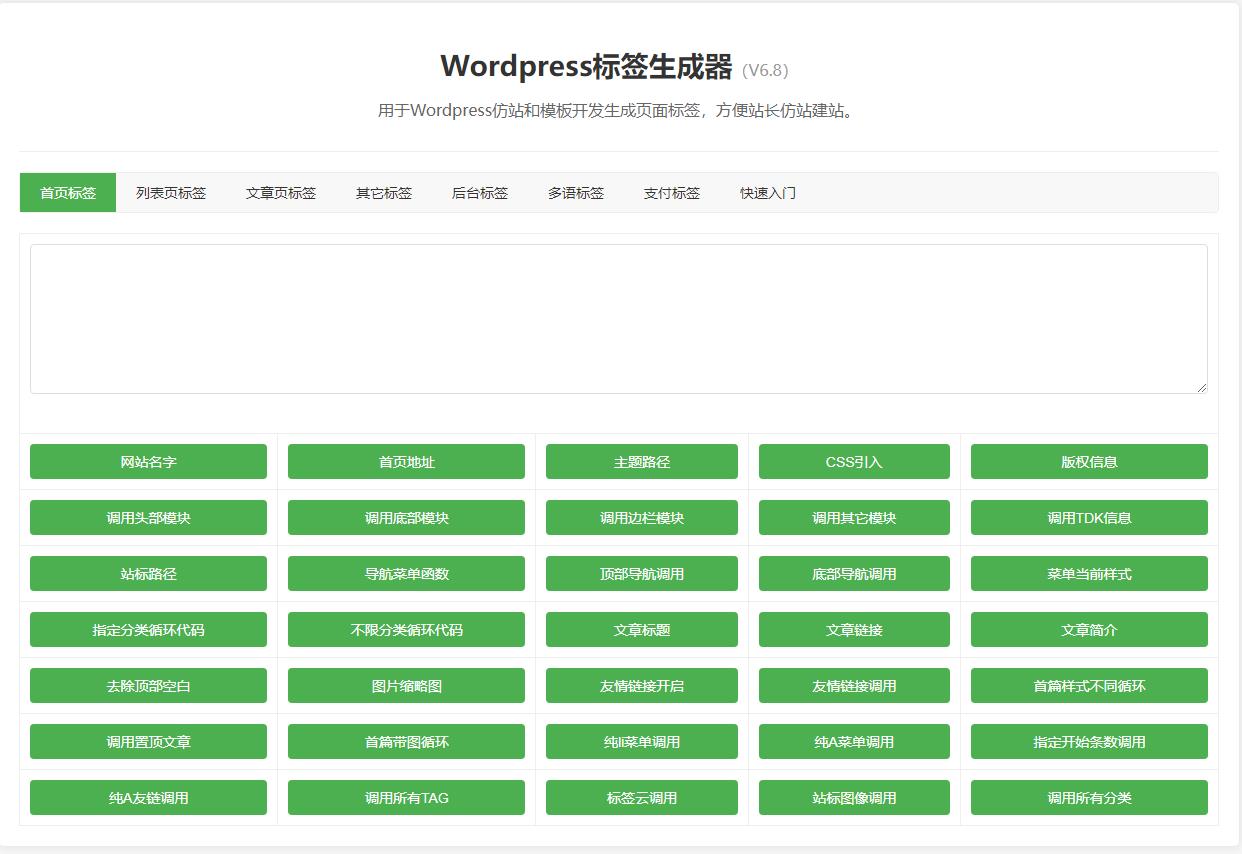Generate the 首页地址 tag
This screenshot has width=1242, height=854.
click(406, 461)
